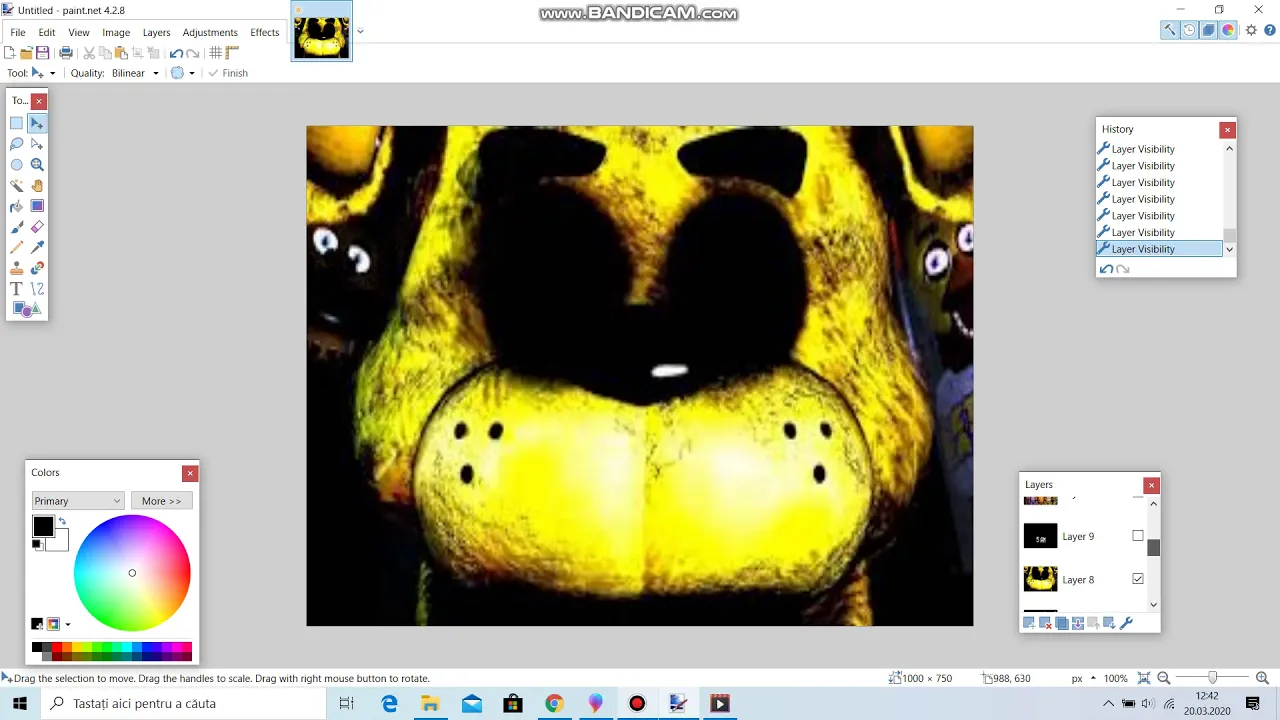This screenshot has height=720, width=1280.
Task: Select the Text tool
Action: [x=16, y=289]
